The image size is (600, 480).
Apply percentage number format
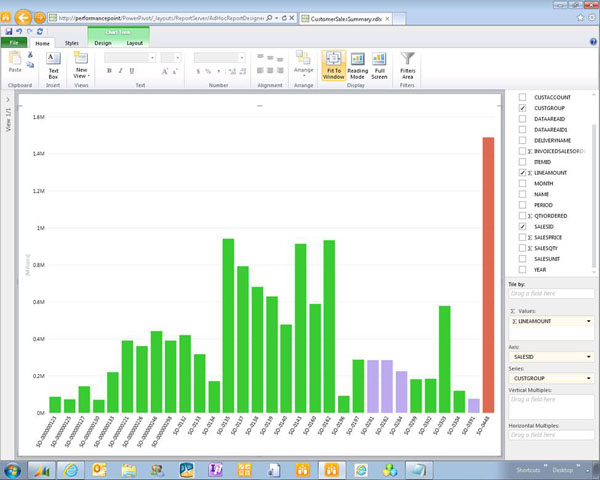pos(208,71)
